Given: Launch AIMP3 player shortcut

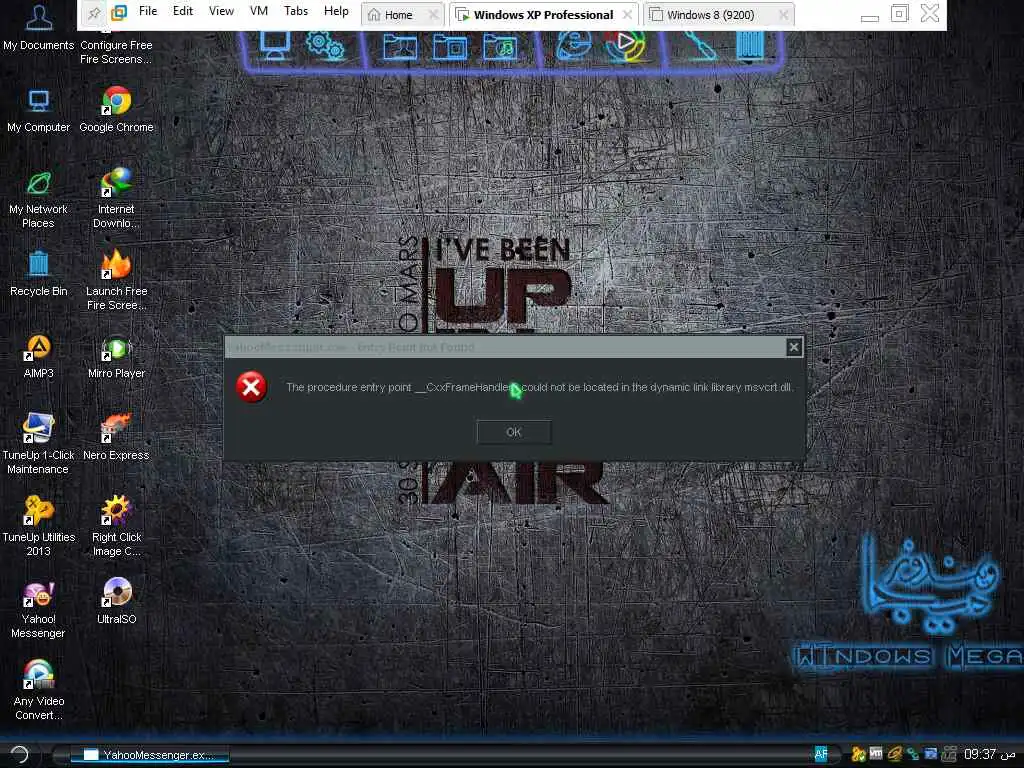Looking at the screenshot, I should 39,356.
